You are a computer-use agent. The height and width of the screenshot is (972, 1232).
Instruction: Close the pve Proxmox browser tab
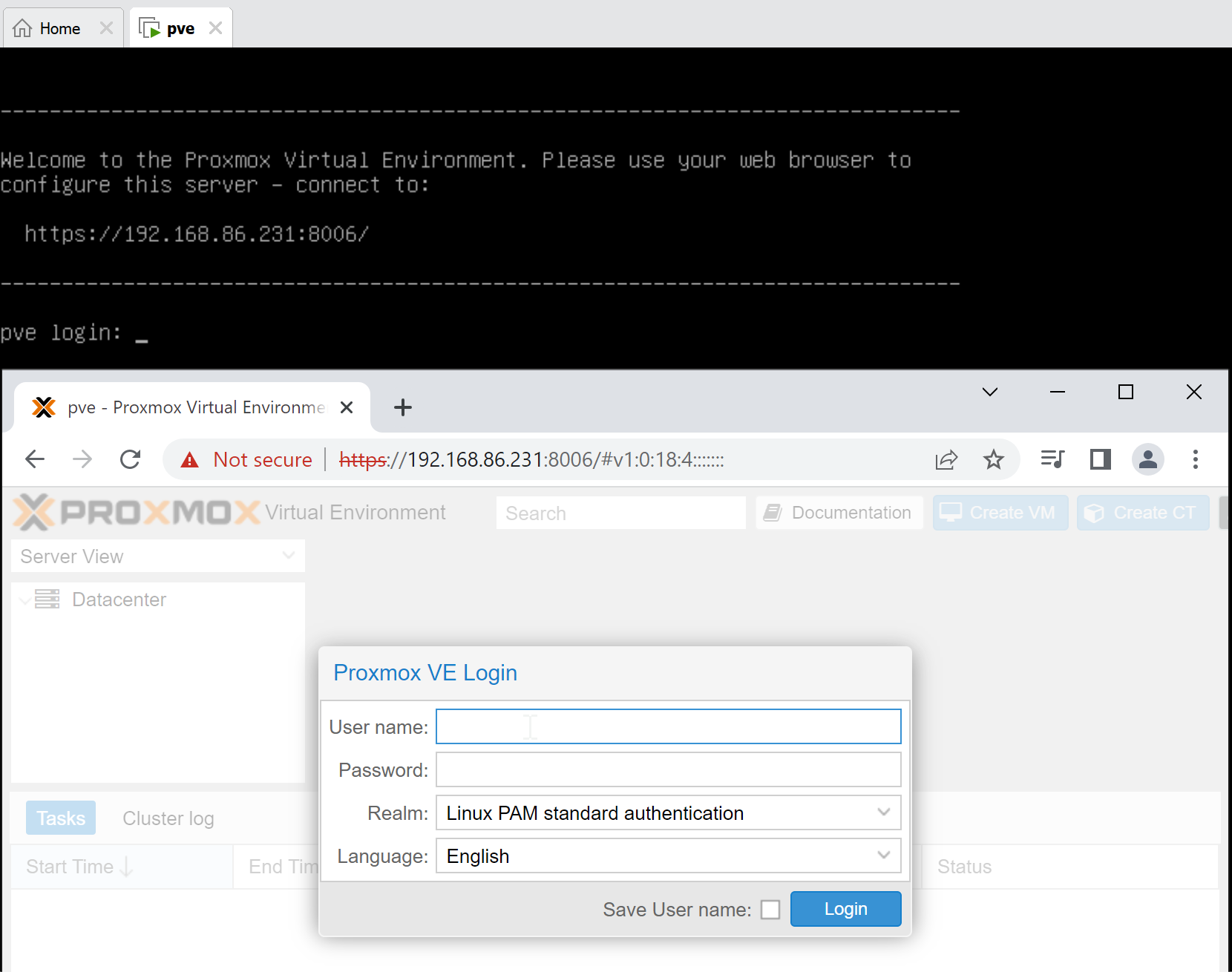(346, 407)
